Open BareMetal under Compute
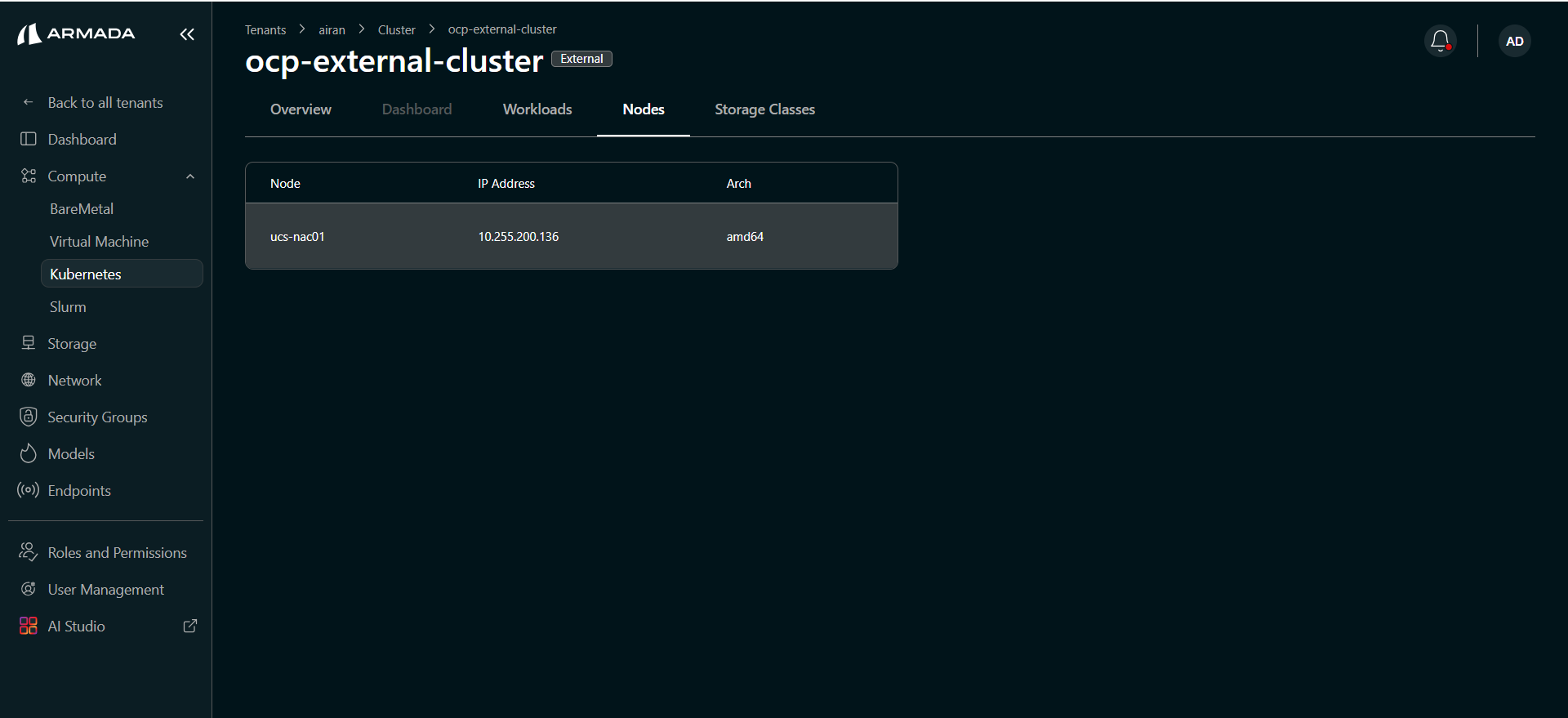This screenshot has width=1568, height=718. pos(82,208)
